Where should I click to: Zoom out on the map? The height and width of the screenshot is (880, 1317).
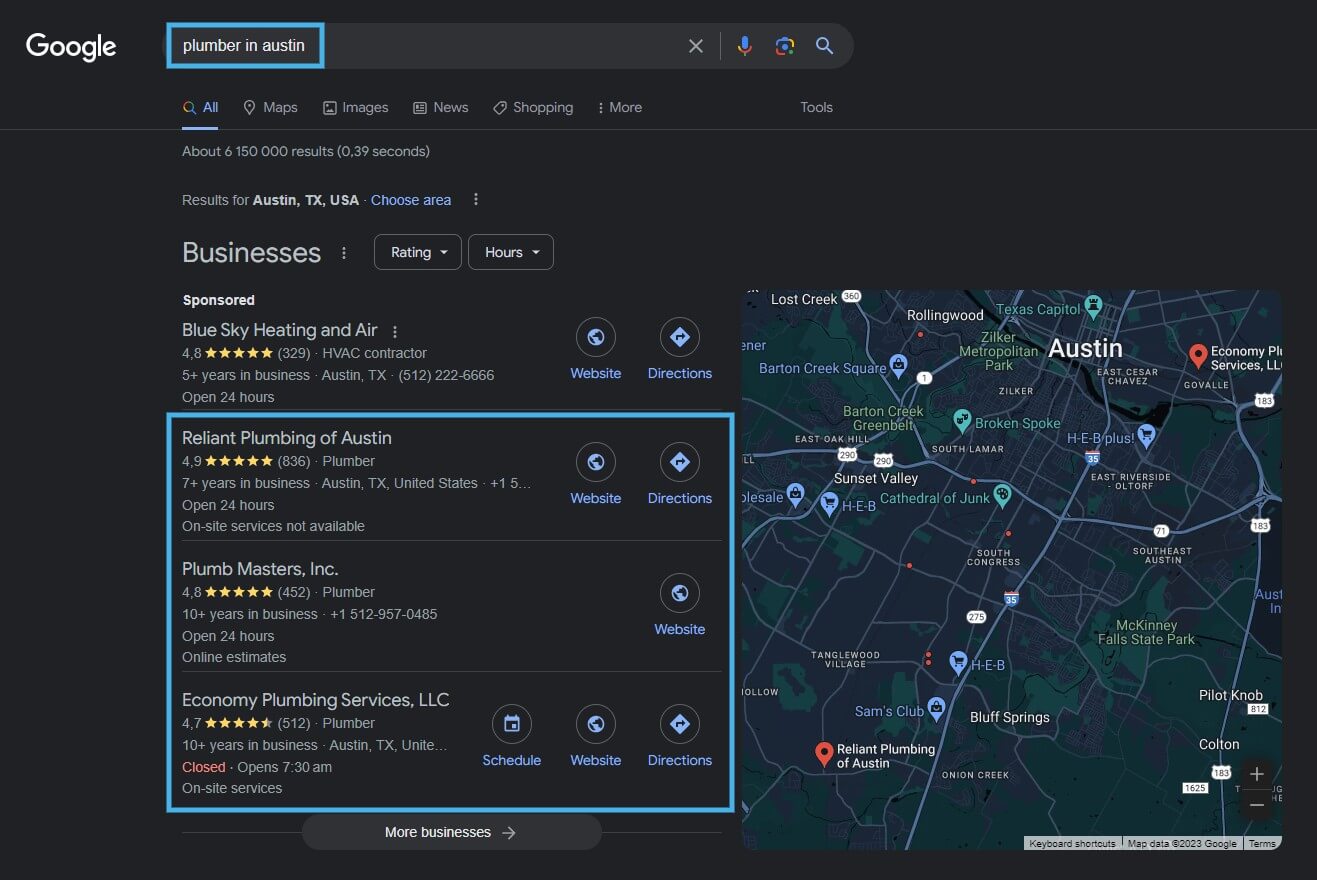1256,804
